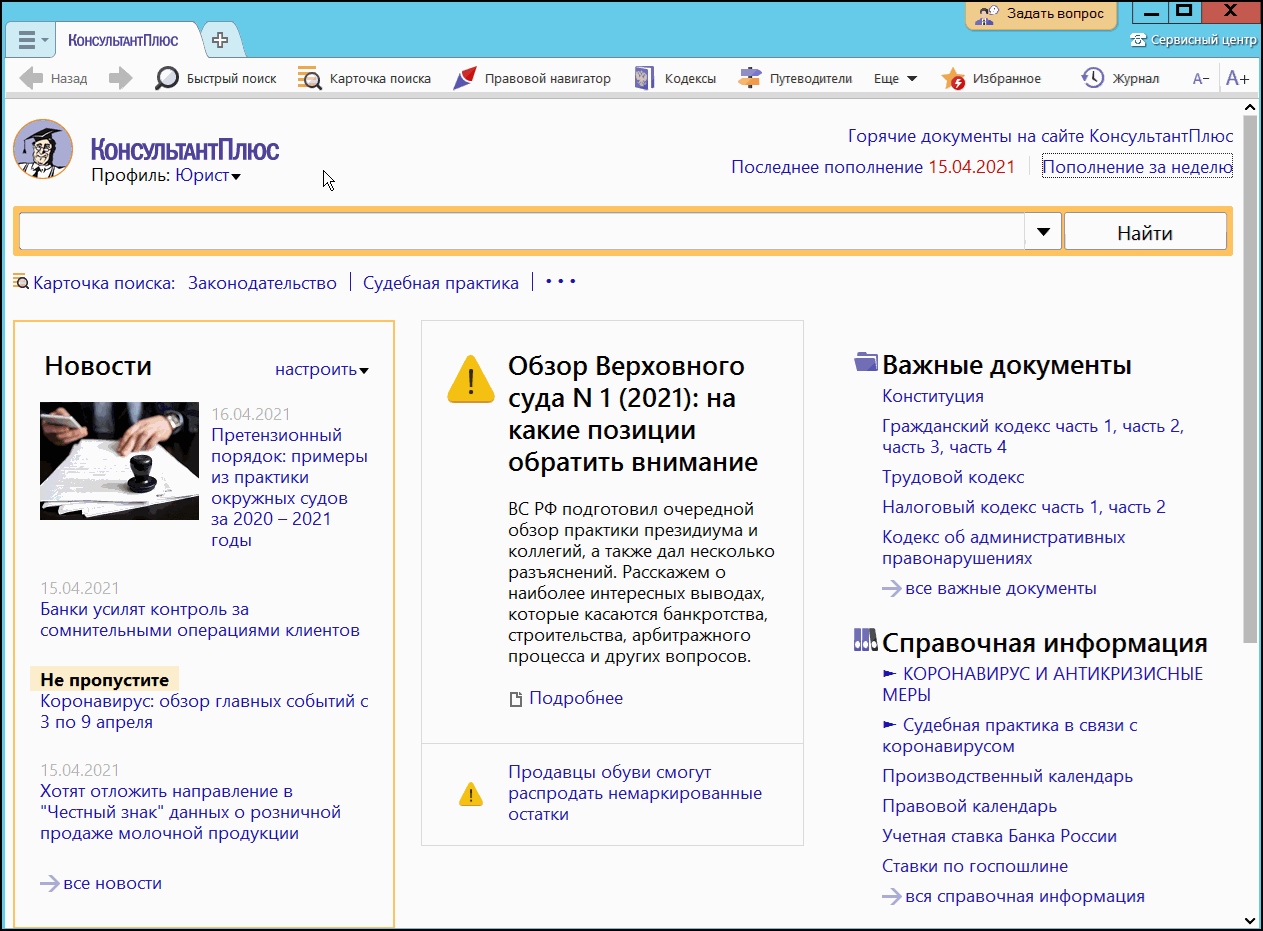Image resolution: width=1263 pixels, height=931 pixels.
Task: Open Пополнение за неделю link
Action: tap(1137, 167)
